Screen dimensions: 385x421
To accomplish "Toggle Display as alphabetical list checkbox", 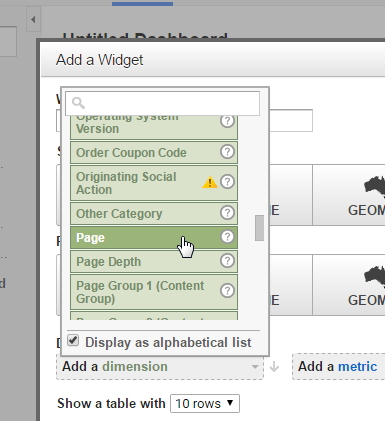I will pos(73,341).
